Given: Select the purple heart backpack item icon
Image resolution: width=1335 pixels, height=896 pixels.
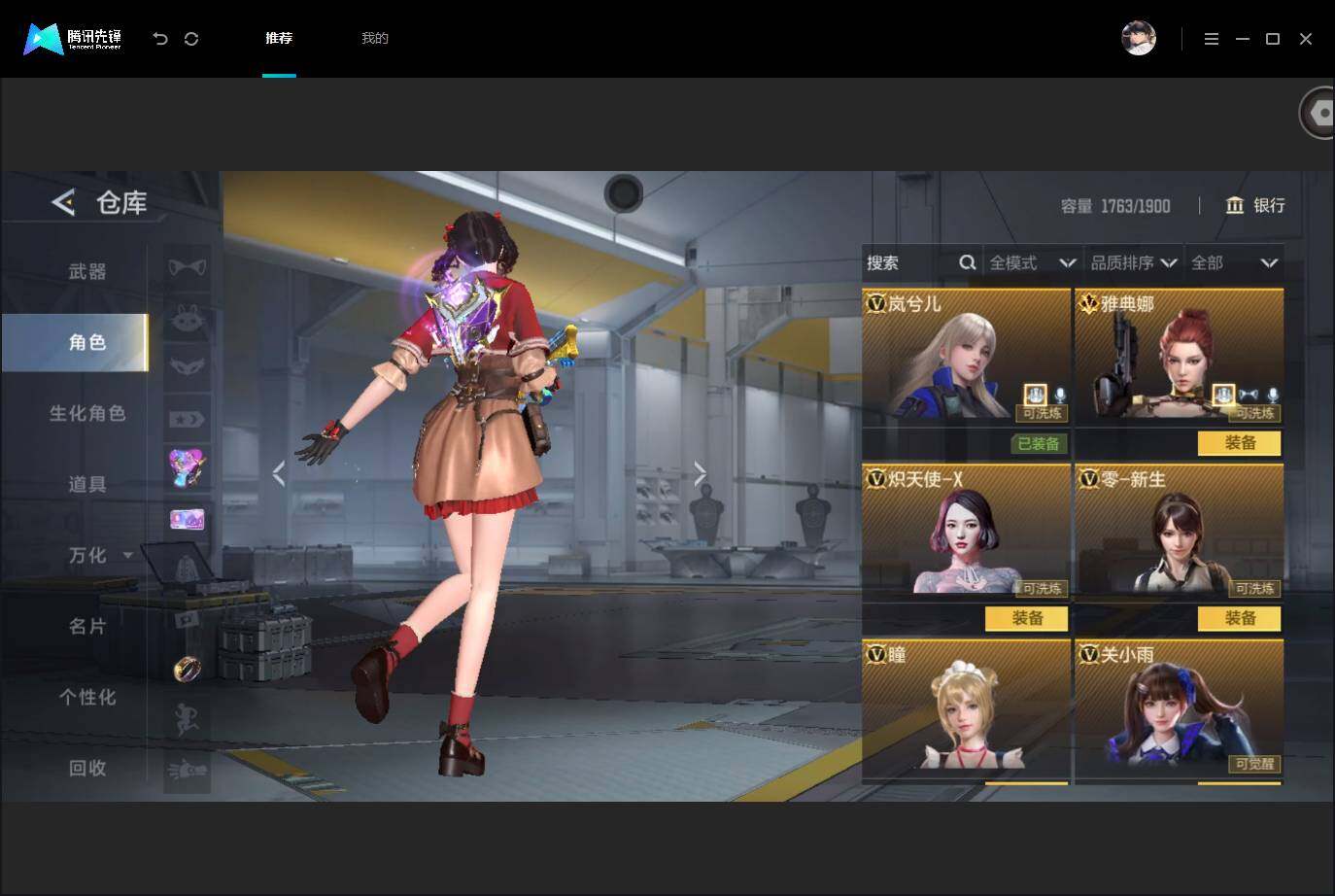Looking at the screenshot, I should [188, 468].
